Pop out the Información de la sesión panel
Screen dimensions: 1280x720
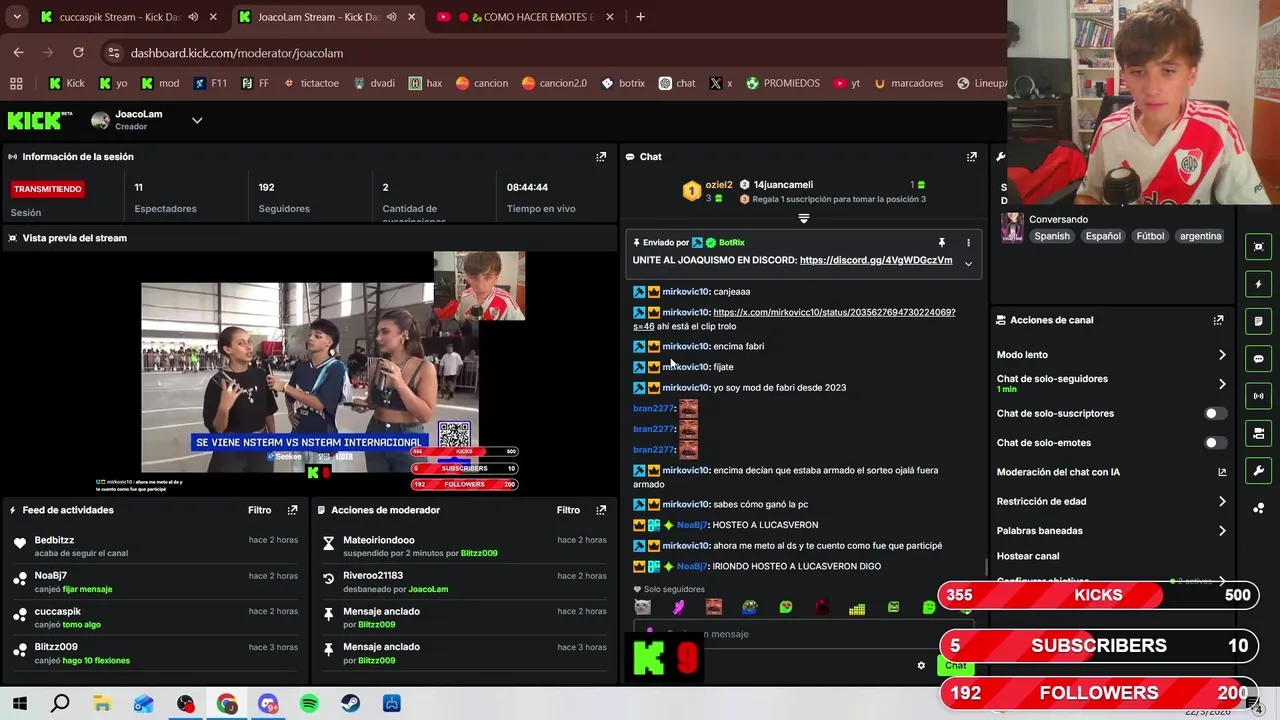601,157
